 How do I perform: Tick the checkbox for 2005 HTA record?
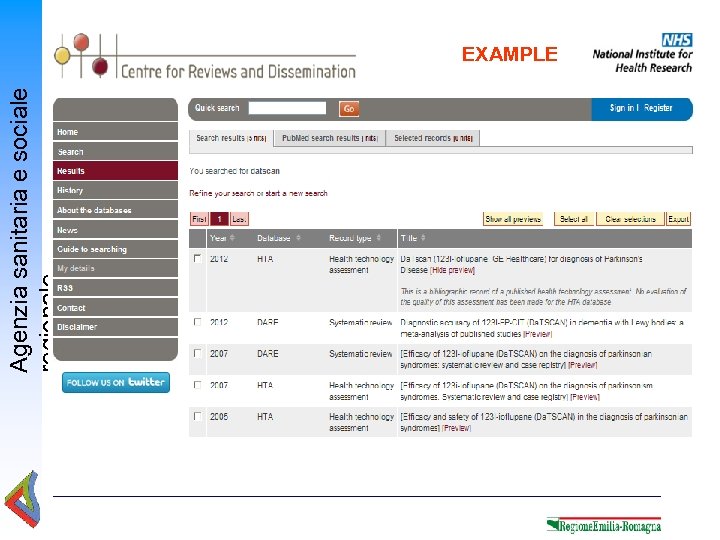(197, 416)
